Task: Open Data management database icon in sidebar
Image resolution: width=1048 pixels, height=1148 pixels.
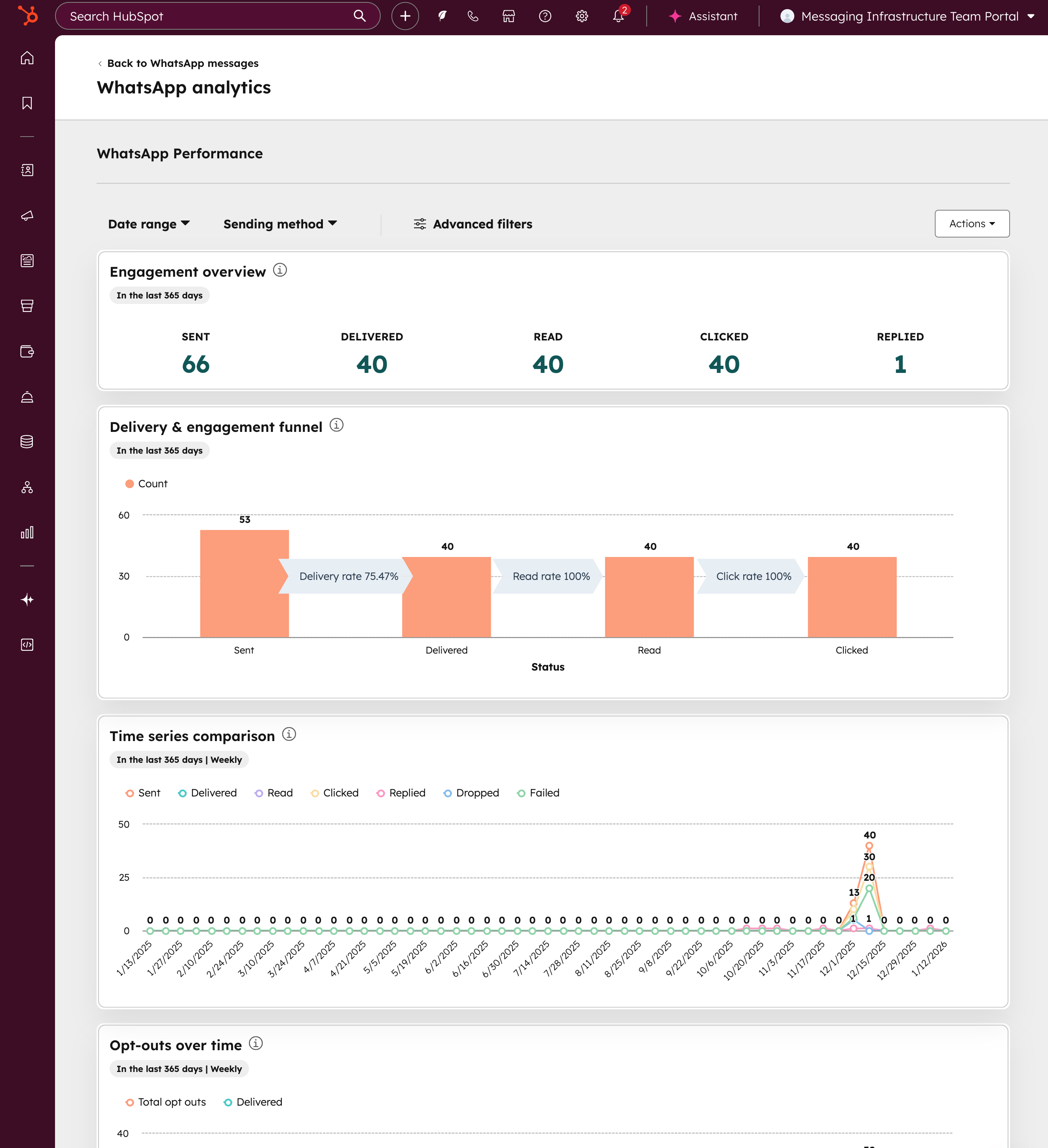Action: [27, 442]
